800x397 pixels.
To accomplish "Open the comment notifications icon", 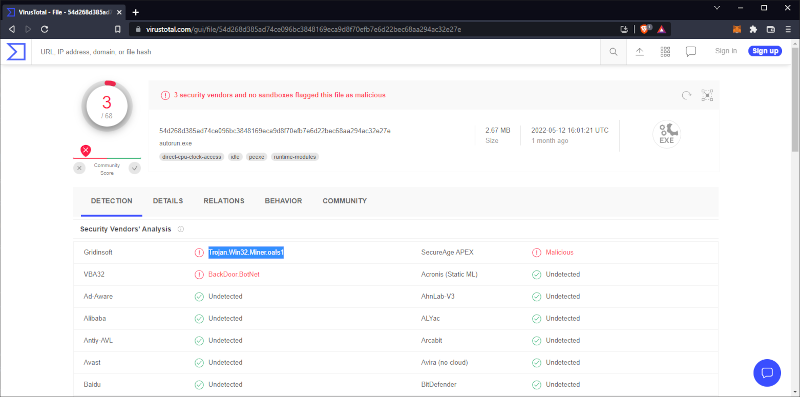I will (x=691, y=52).
